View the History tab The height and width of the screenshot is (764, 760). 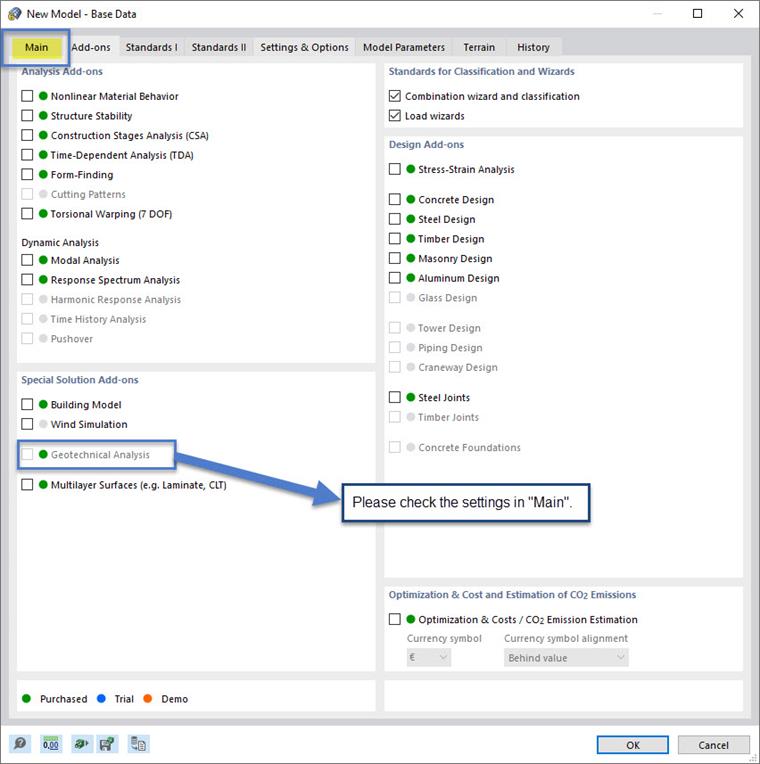[533, 47]
